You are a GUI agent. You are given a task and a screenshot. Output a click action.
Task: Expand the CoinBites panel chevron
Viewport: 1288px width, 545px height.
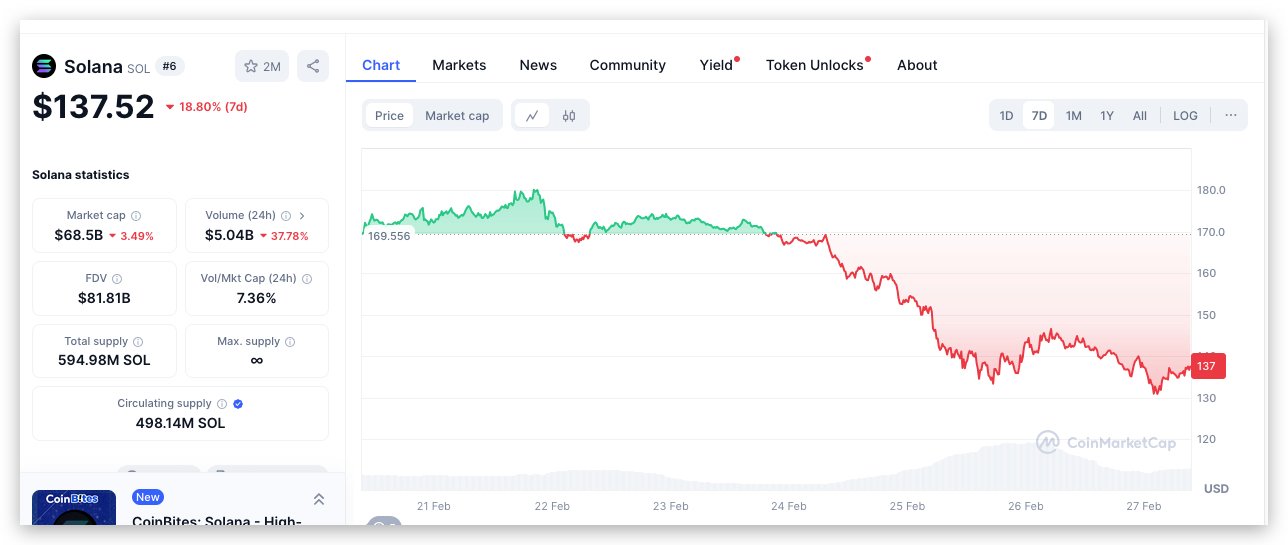click(318, 499)
